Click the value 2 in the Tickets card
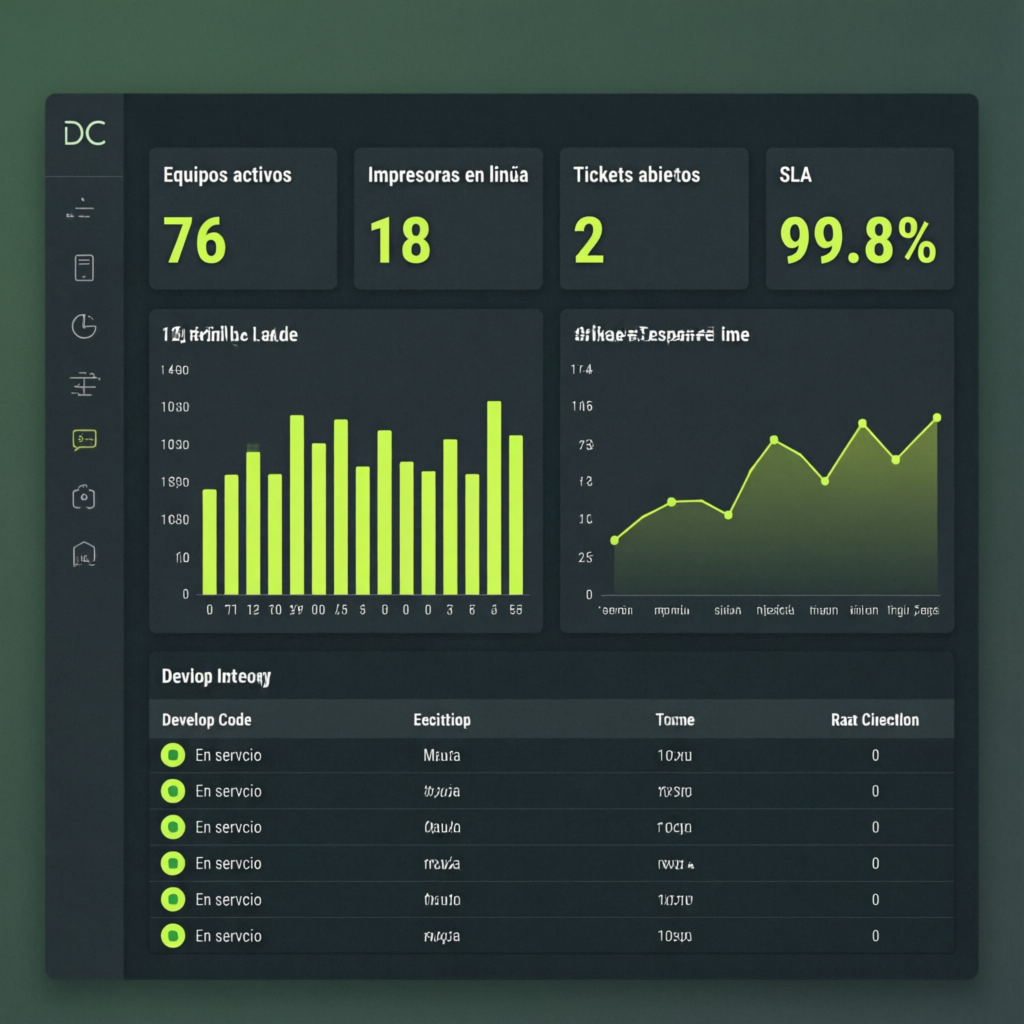This screenshot has height=1024, width=1024. pos(589,240)
